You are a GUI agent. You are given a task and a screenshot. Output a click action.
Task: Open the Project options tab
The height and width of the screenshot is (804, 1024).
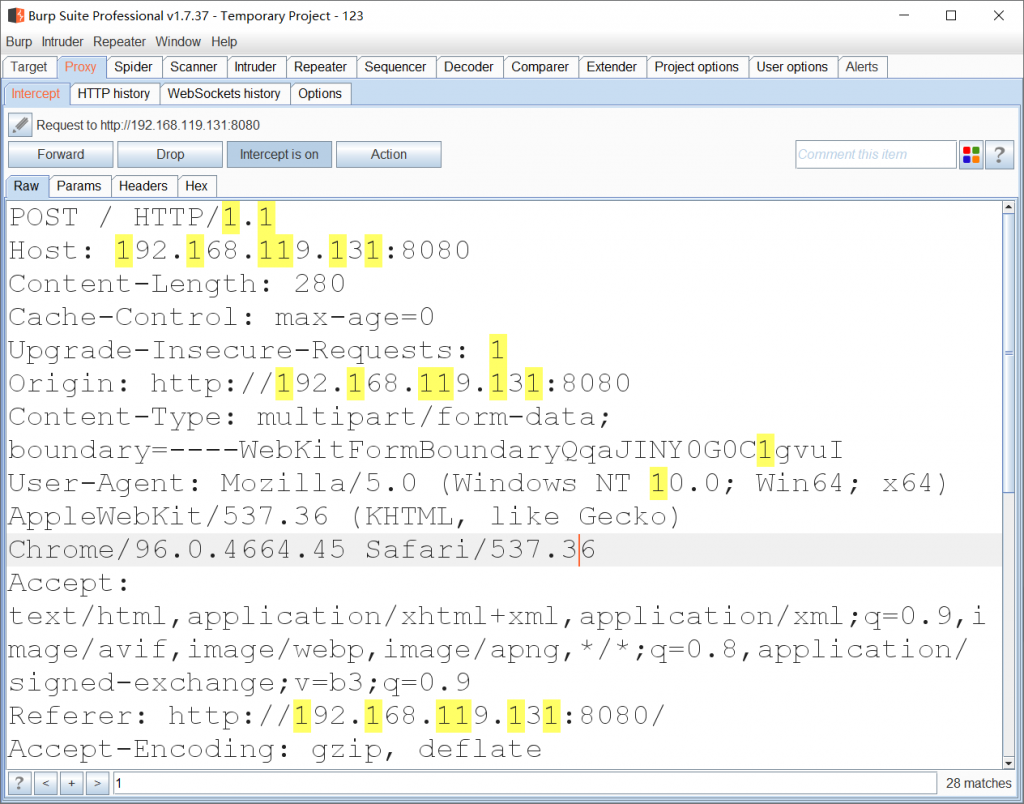(696, 67)
